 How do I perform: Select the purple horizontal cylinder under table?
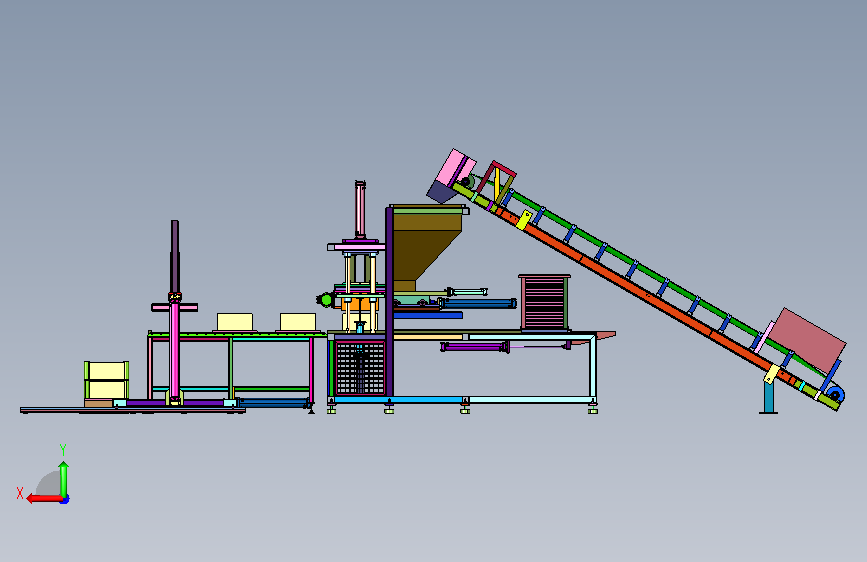click(475, 347)
